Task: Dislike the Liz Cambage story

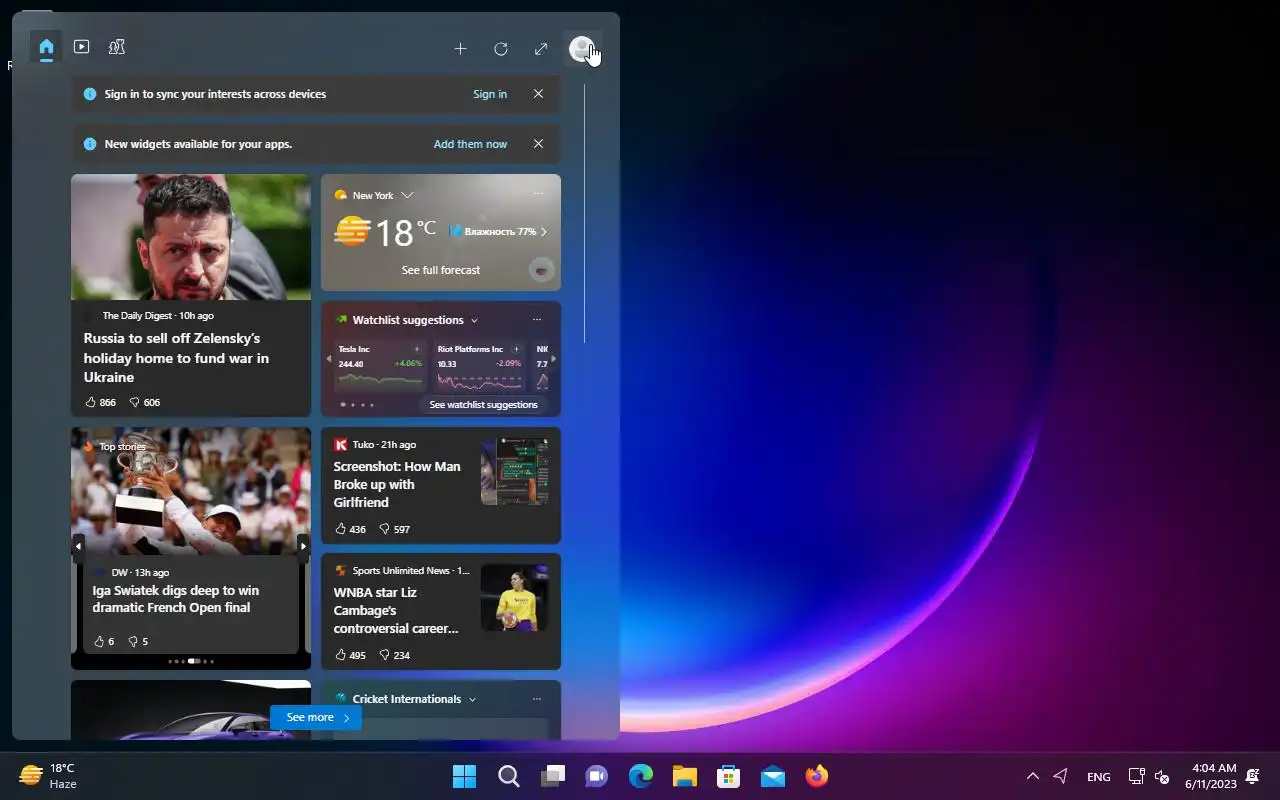Action: (x=394, y=655)
